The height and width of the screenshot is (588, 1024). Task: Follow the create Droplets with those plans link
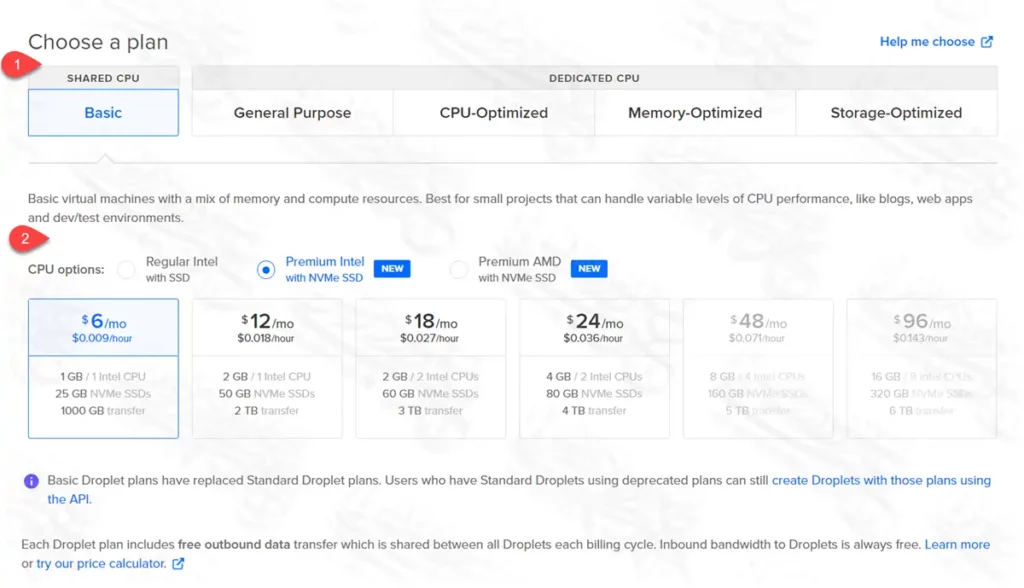pyautogui.click(x=880, y=481)
